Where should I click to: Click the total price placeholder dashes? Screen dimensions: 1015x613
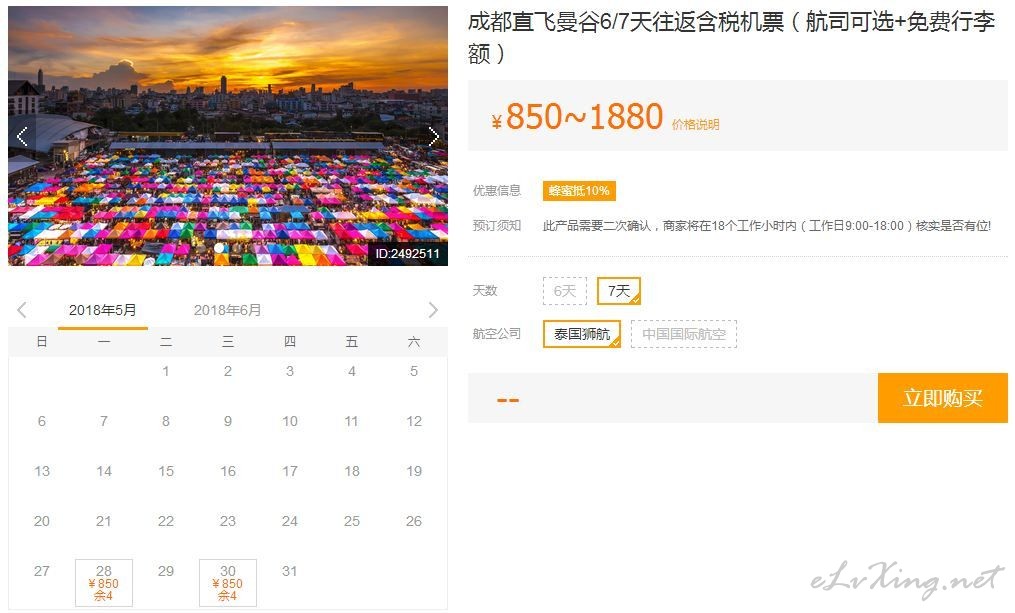click(x=508, y=401)
